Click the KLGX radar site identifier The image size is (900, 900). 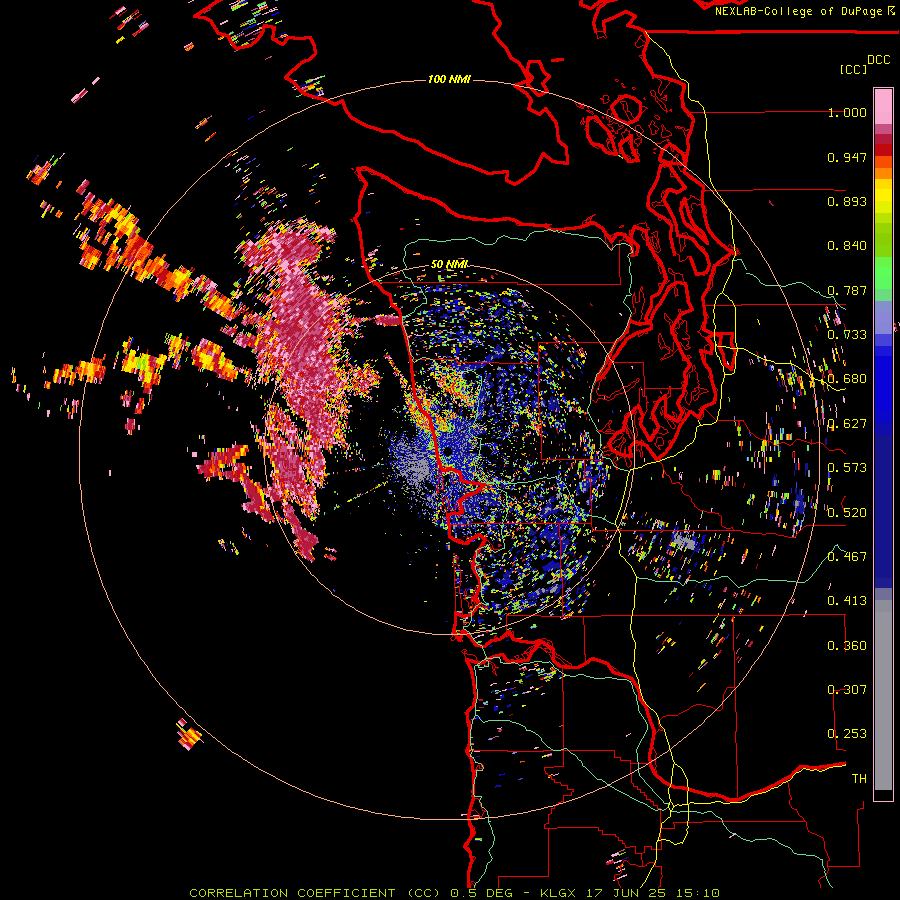pos(558,893)
